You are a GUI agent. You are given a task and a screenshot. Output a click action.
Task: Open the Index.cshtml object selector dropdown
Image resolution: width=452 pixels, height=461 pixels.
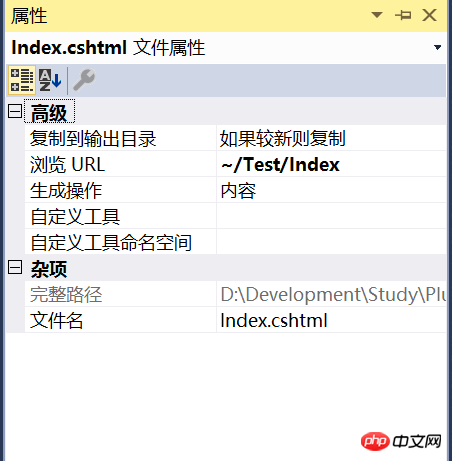tap(437, 47)
